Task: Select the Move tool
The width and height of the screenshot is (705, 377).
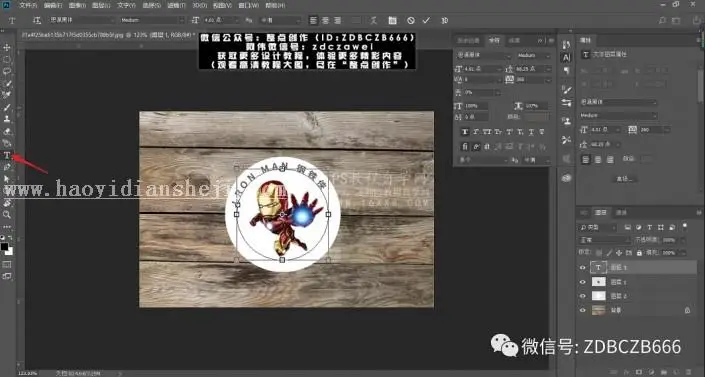Action: pyautogui.click(x=7, y=47)
